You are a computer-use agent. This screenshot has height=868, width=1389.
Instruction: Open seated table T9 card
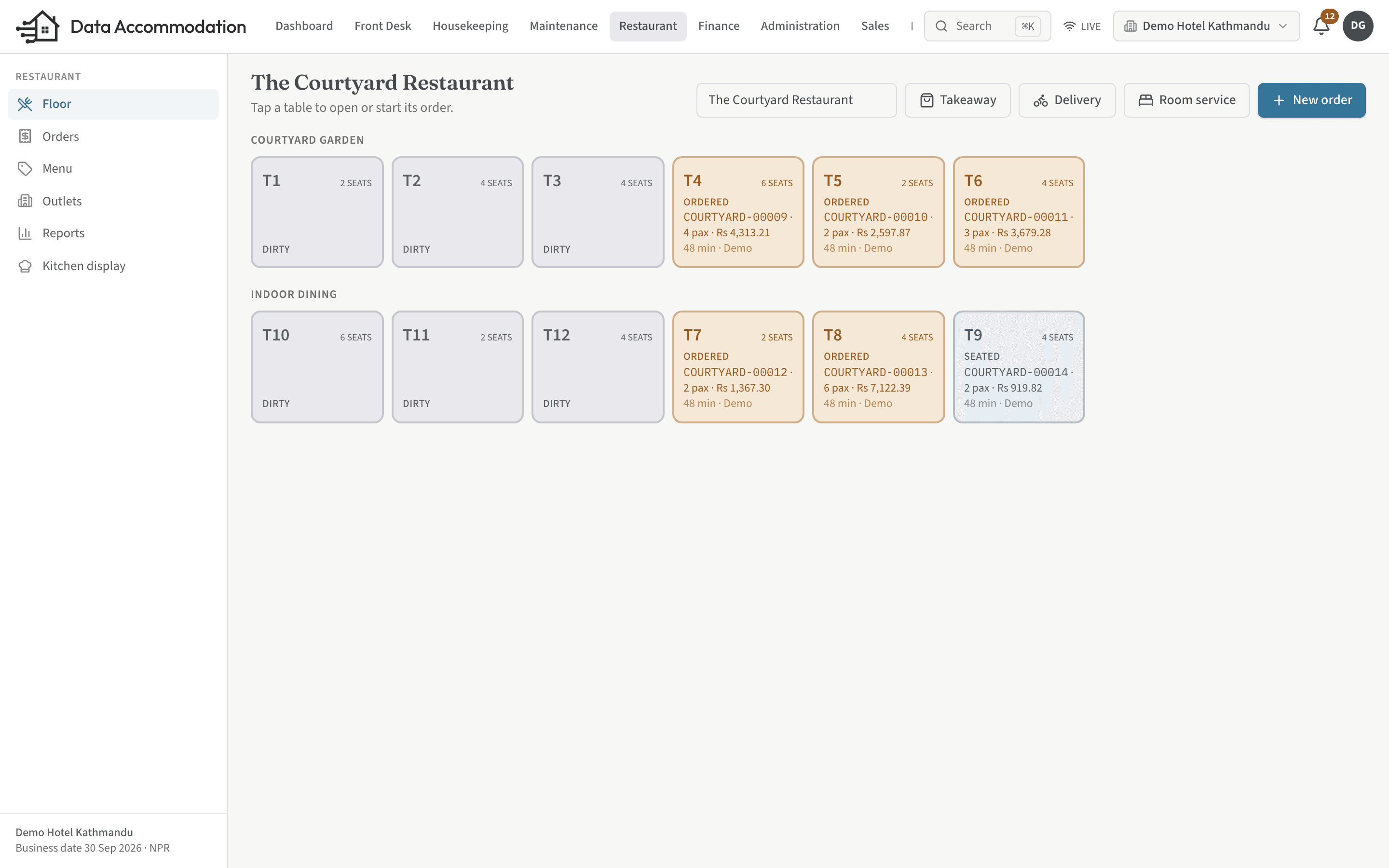coord(1019,367)
